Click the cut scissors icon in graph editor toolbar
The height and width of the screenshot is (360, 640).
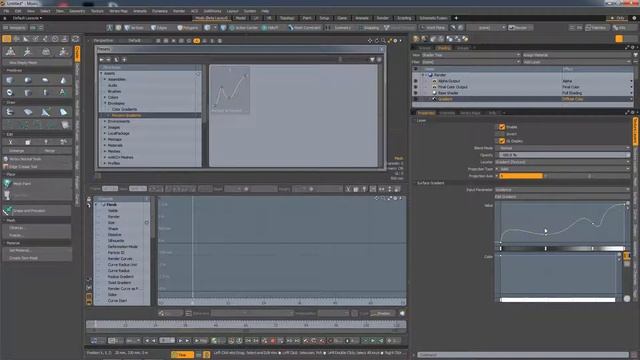click(x=348, y=189)
